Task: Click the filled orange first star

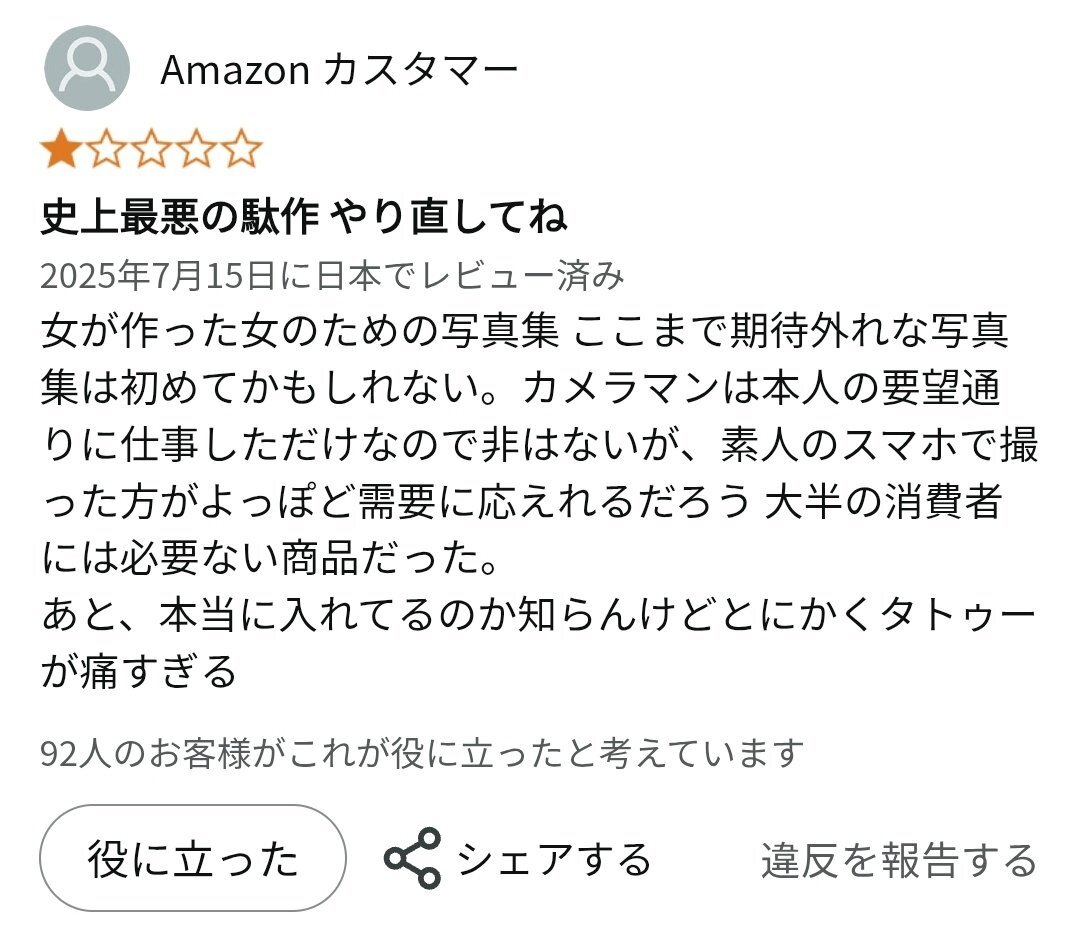Action: tap(61, 148)
